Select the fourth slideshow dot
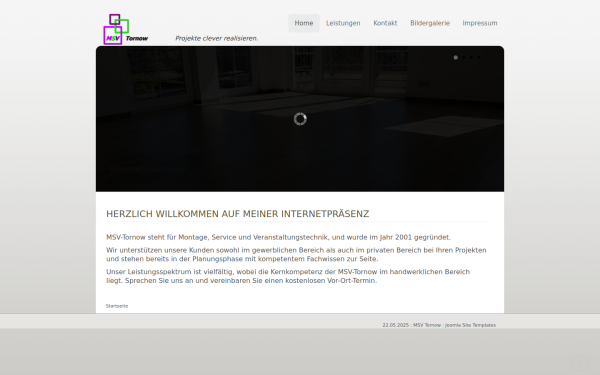The width and height of the screenshot is (600, 375). [x=478, y=57]
